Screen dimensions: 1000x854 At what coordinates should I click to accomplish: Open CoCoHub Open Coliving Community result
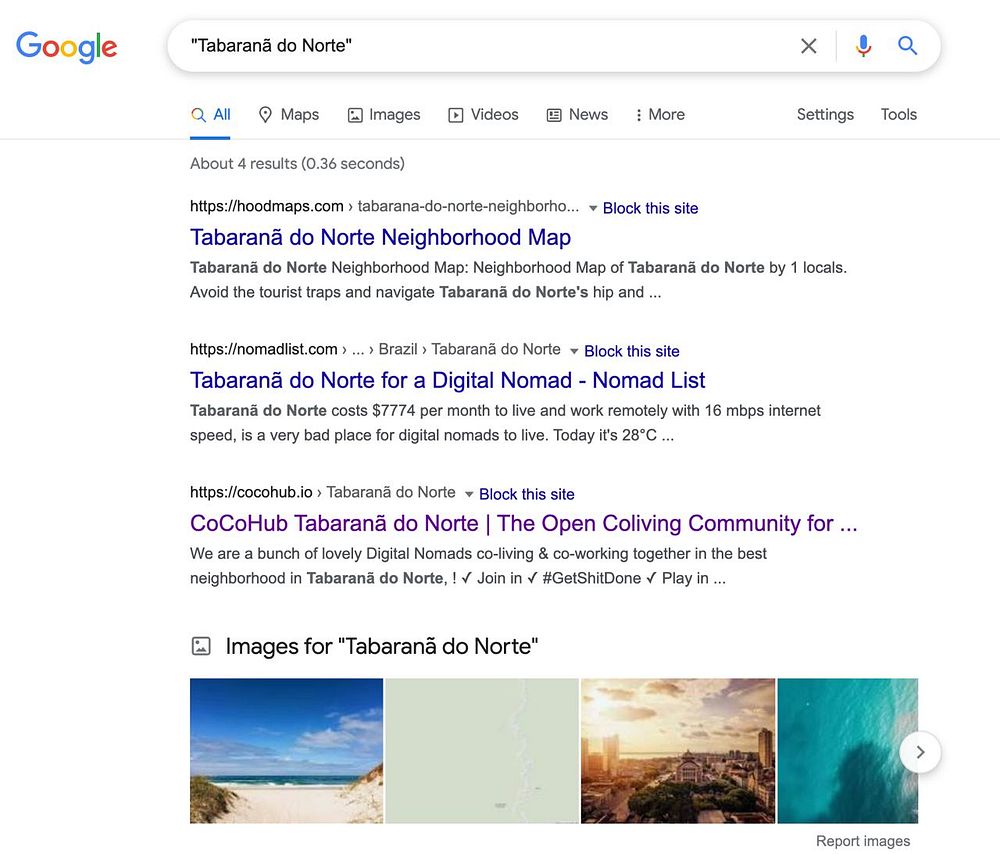click(x=524, y=523)
